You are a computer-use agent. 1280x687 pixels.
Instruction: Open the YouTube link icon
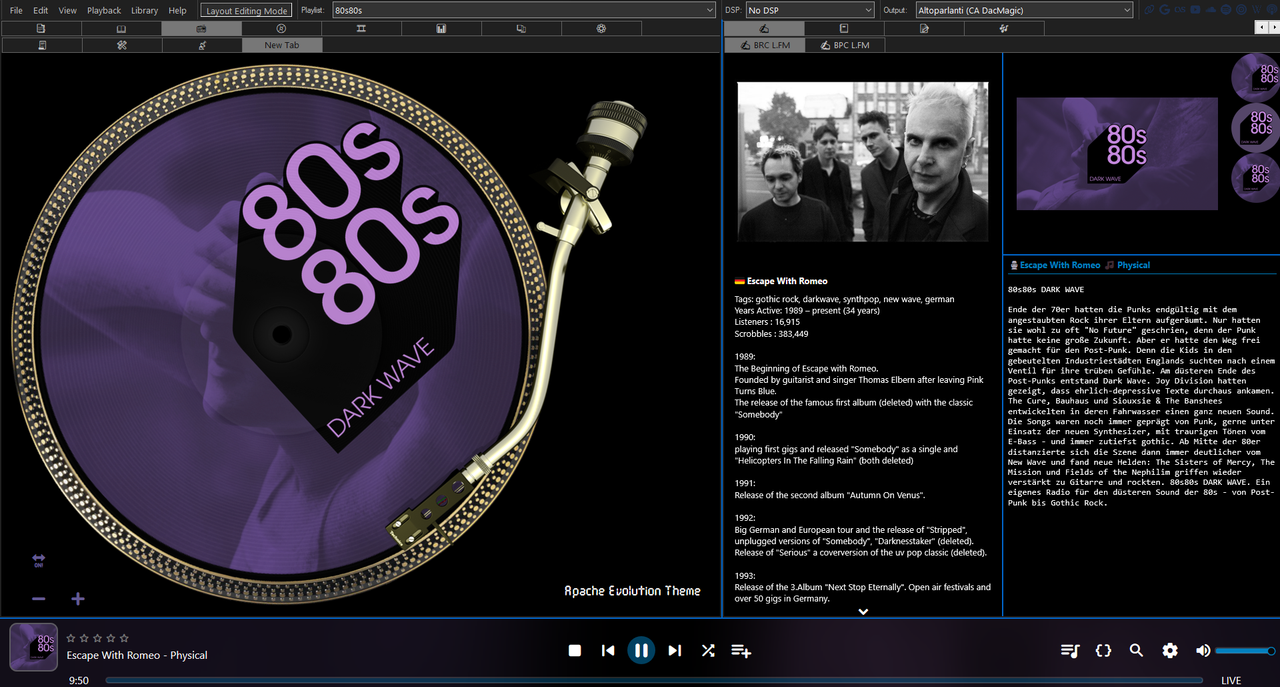tap(1195, 10)
